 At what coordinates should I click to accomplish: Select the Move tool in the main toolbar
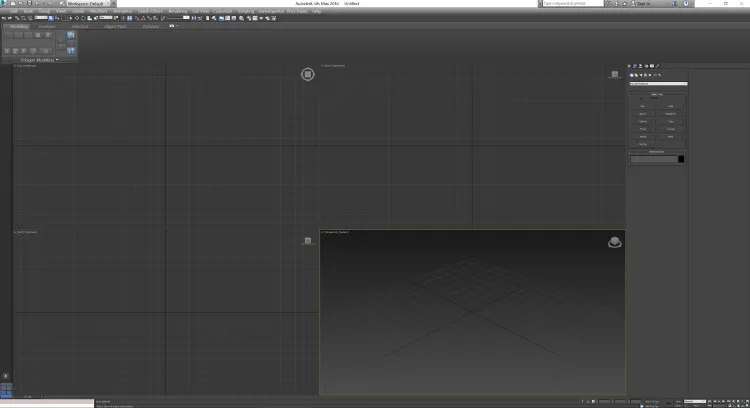tap(77, 18)
